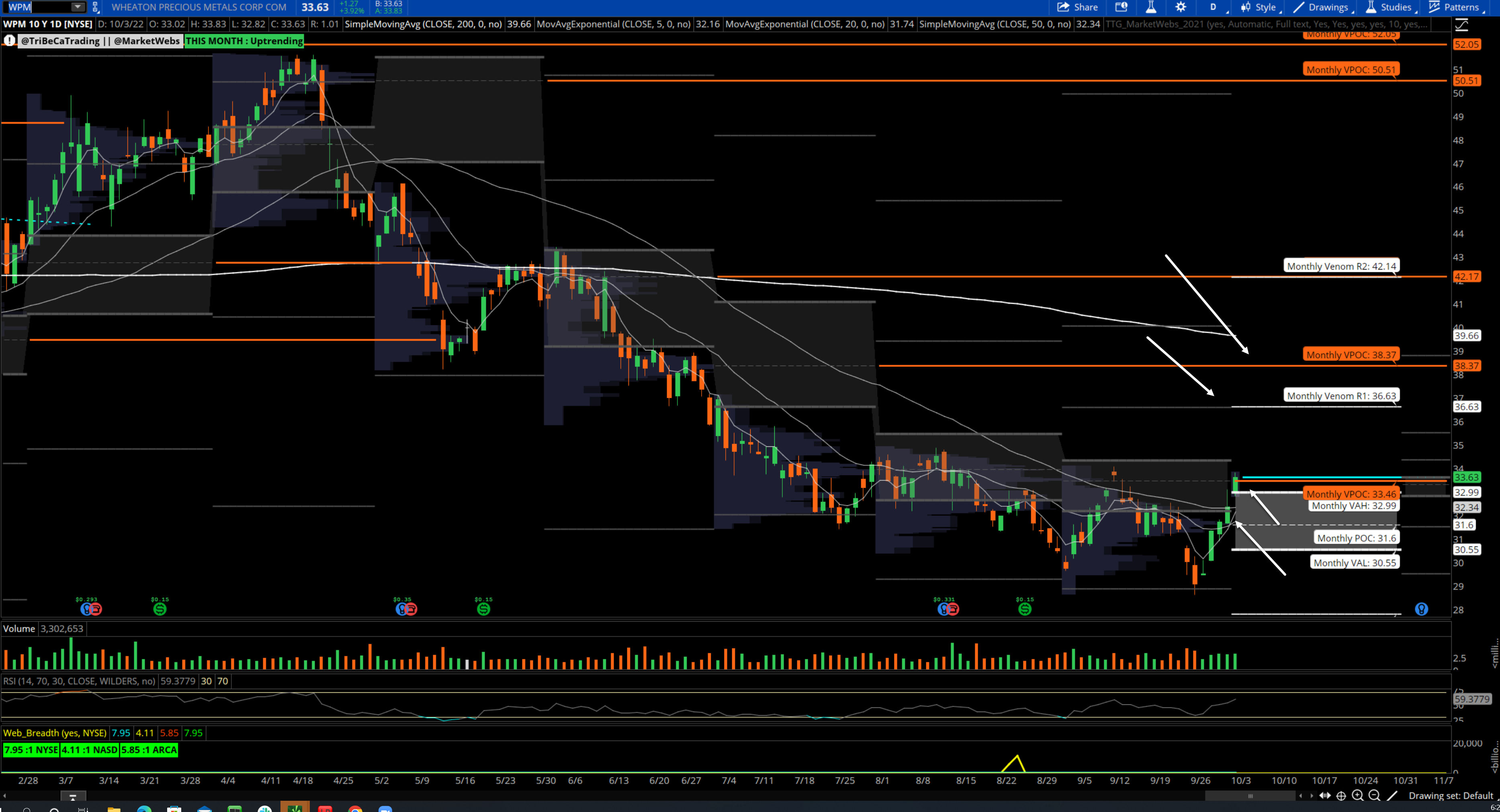The width and height of the screenshot is (1500, 812).
Task: Click the Volume study label
Action: (x=19, y=629)
